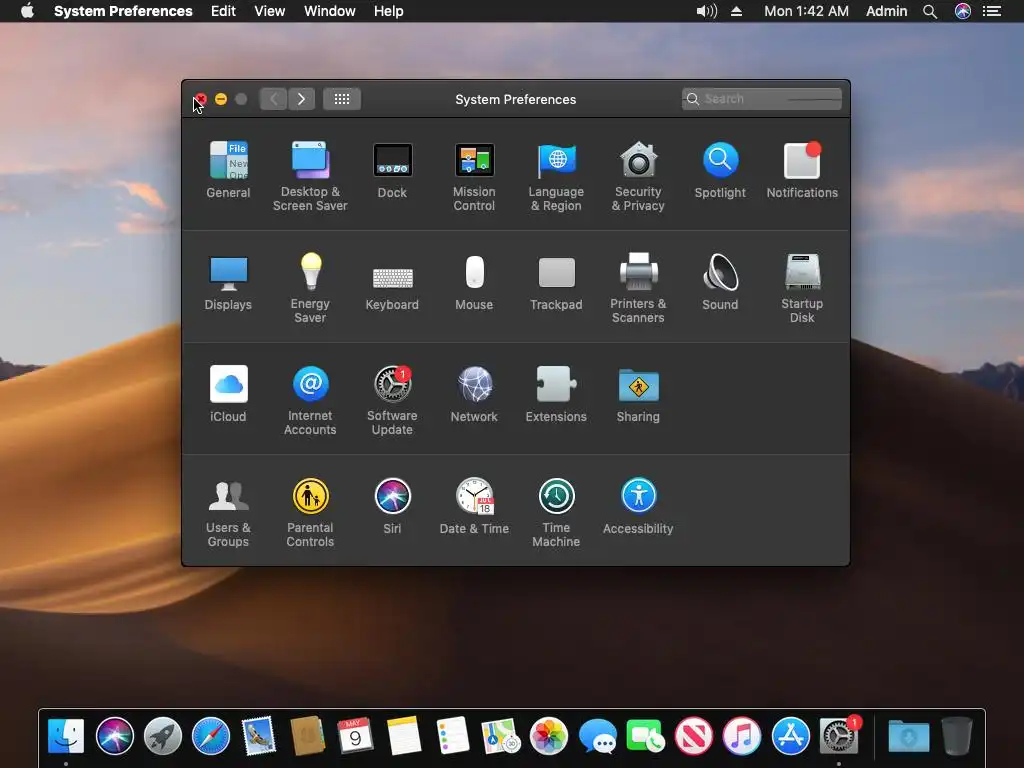The image size is (1024, 768).
Task: Open Siri preferences pane
Action: click(392, 506)
